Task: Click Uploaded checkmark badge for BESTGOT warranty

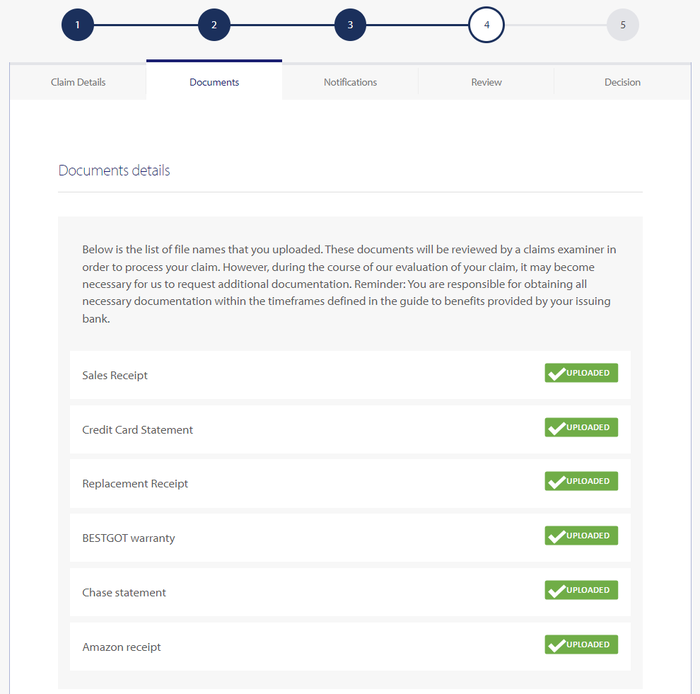Action: [581, 536]
